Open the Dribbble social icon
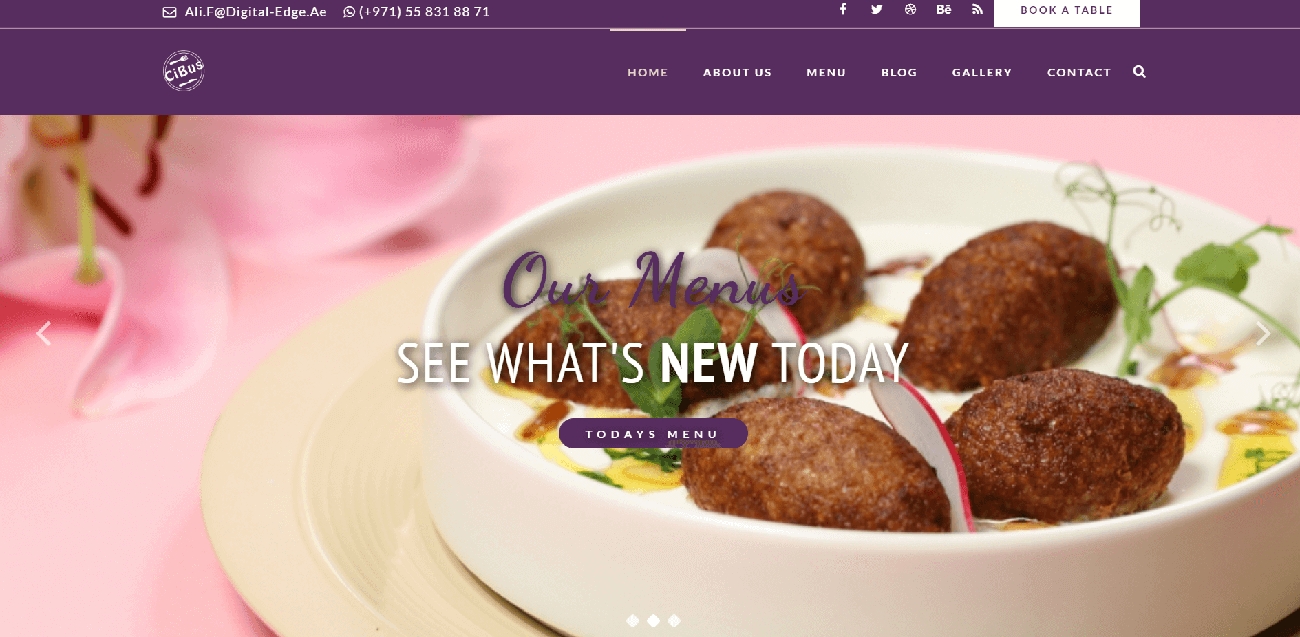The image size is (1300, 637). (910, 9)
